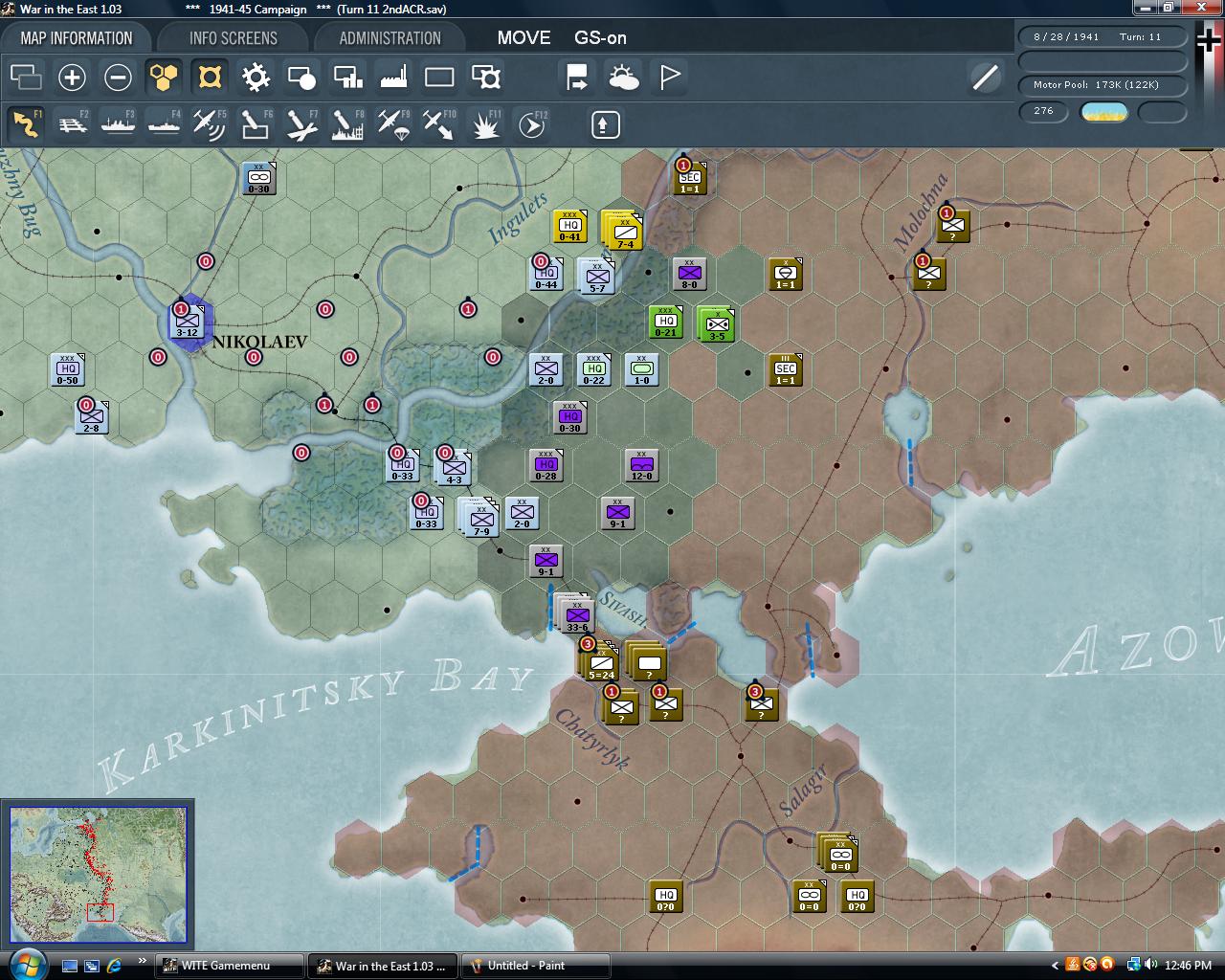This screenshot has width=1225, height=980.
Task: Click the F11 explosion battle icon
Action: [x=485, y=124]
